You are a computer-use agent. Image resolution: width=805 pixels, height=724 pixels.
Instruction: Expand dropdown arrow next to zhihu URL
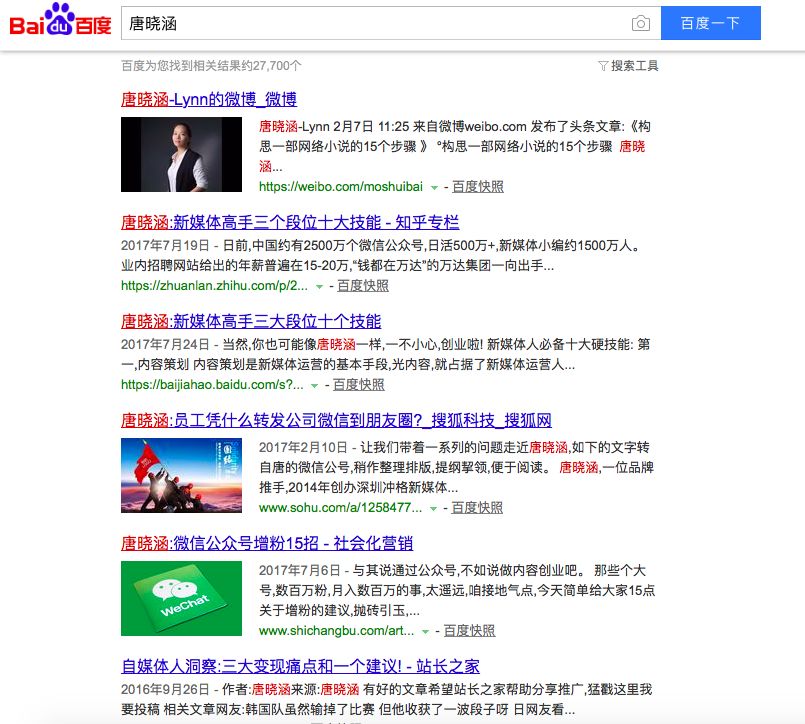pyautogui.click(x=319, y=287)
